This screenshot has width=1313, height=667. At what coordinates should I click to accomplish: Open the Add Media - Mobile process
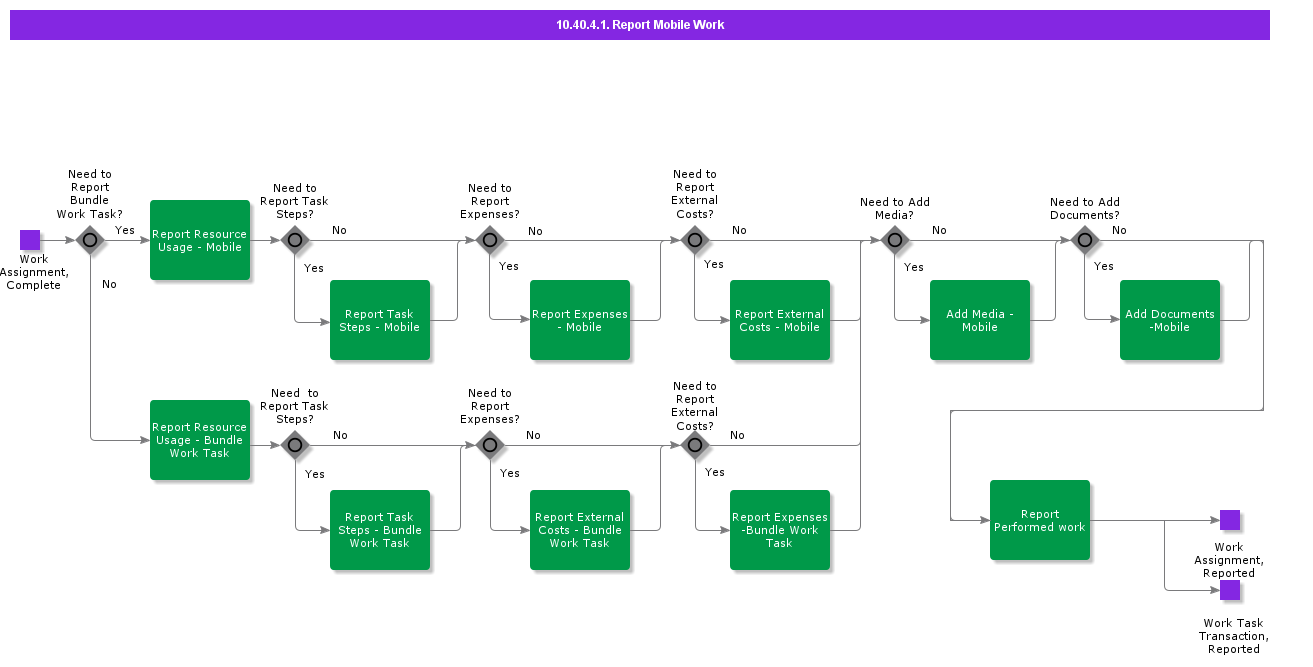[980, 320]
